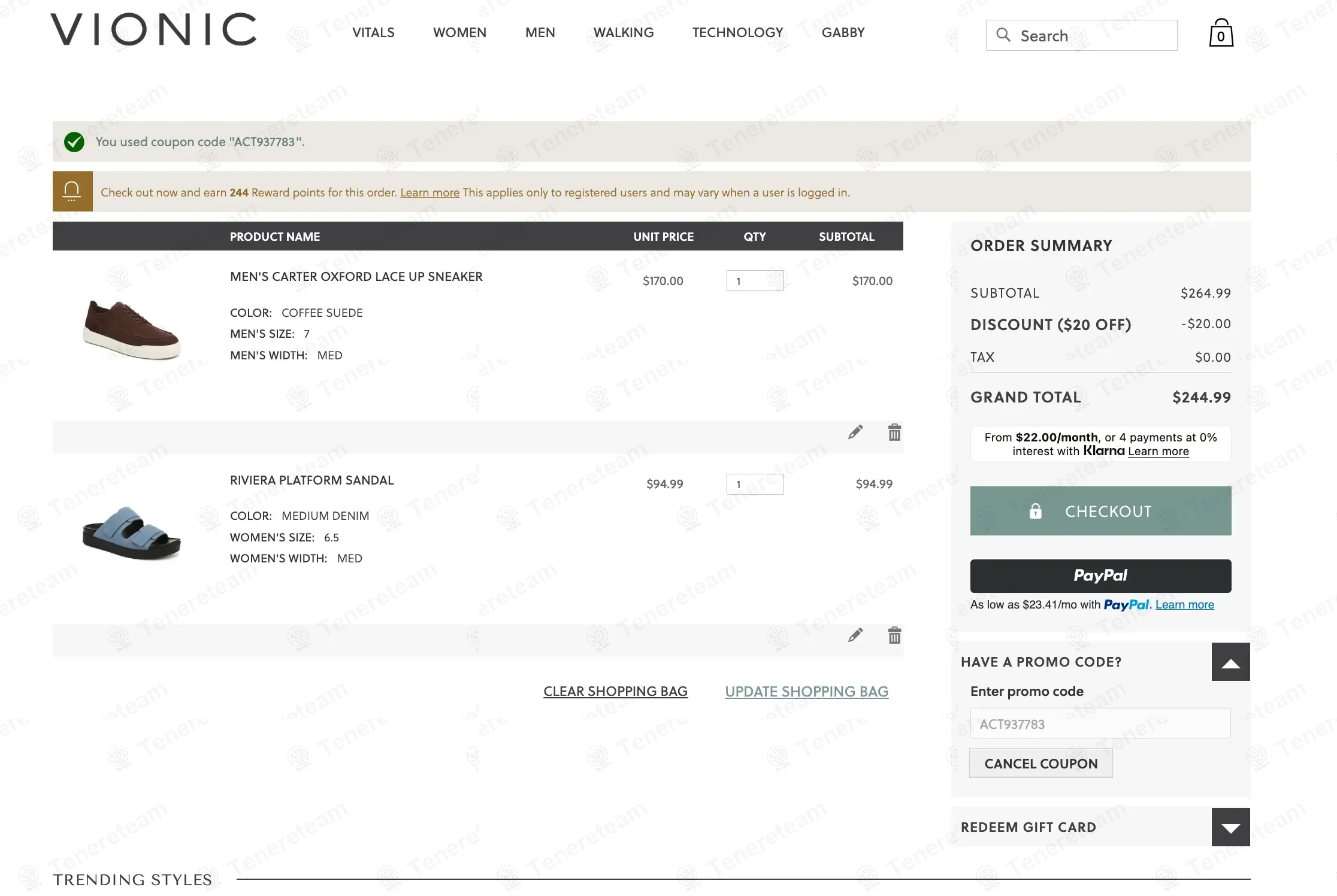Remove the Riviera Platform Sandal from bag

pos(894,635)
